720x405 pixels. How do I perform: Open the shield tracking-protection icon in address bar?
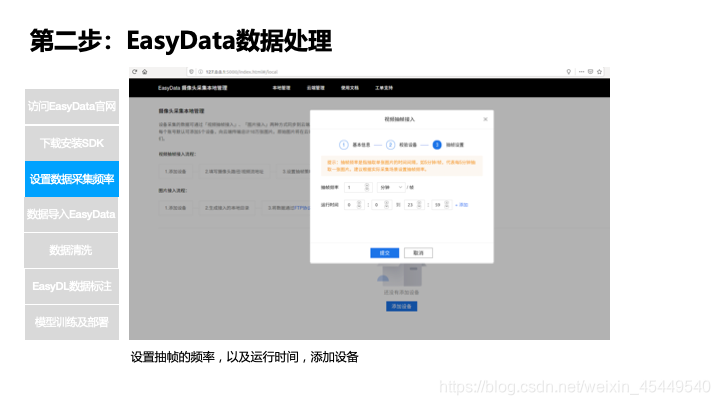191,72
